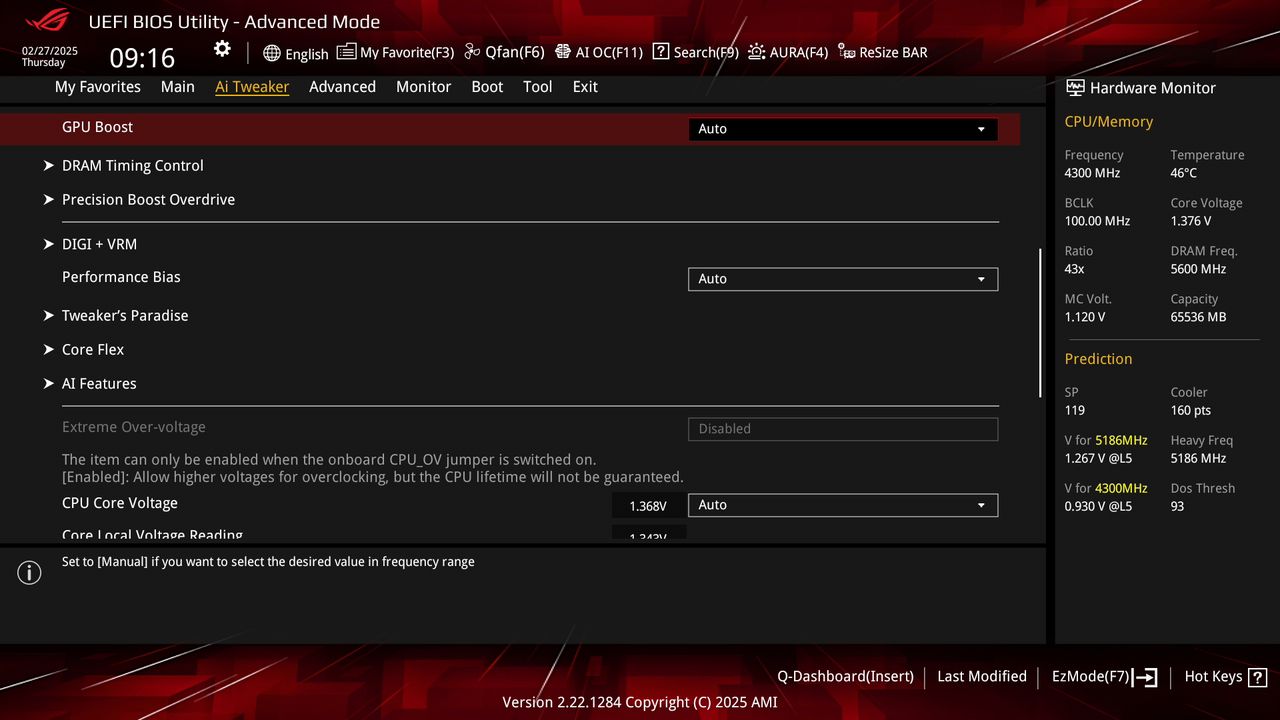Expand Tweaker's Paradise submenu
The image size is (1280, 720).
[x=116, y=316]
